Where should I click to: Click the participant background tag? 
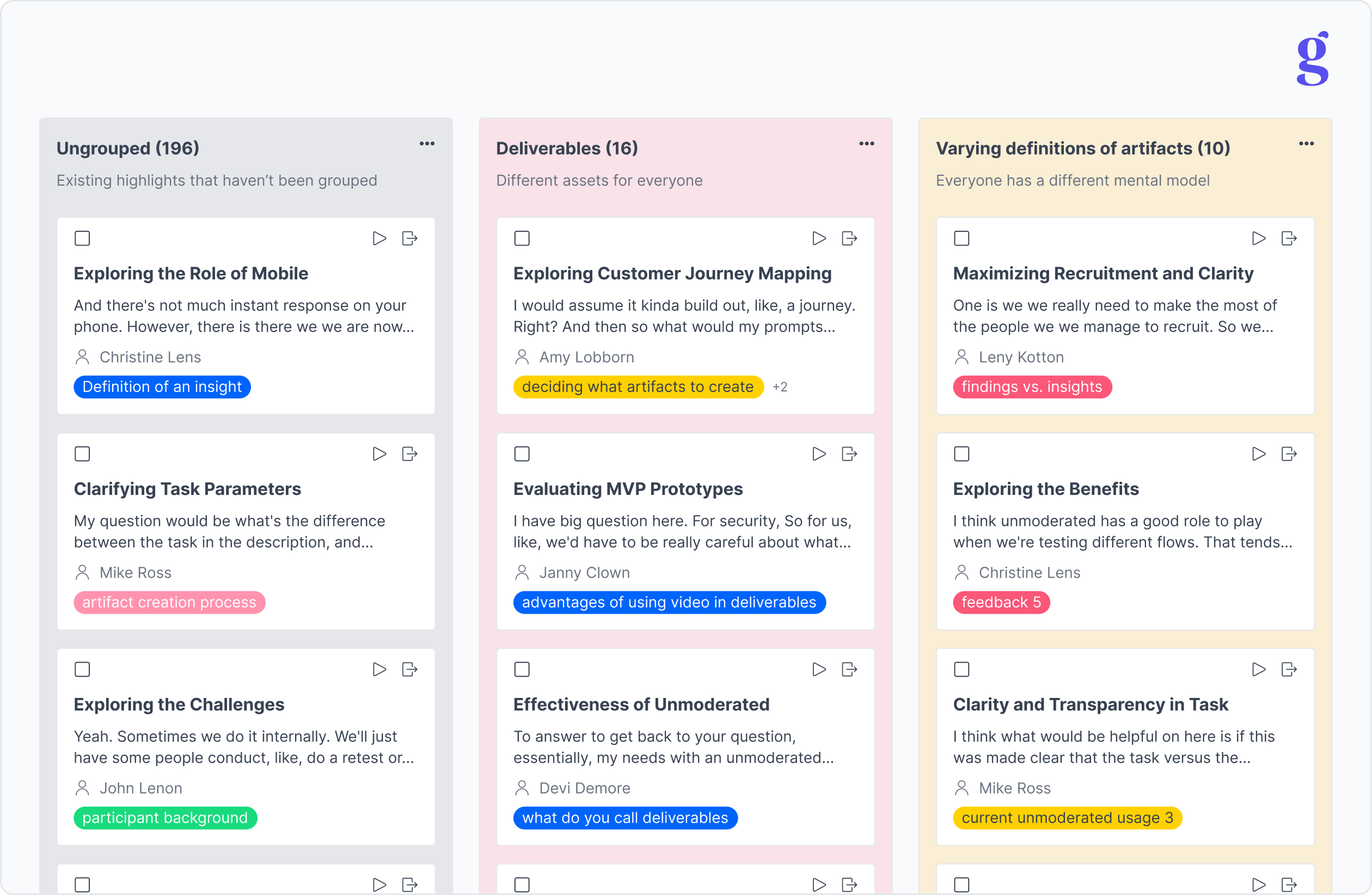pos(166,818)
